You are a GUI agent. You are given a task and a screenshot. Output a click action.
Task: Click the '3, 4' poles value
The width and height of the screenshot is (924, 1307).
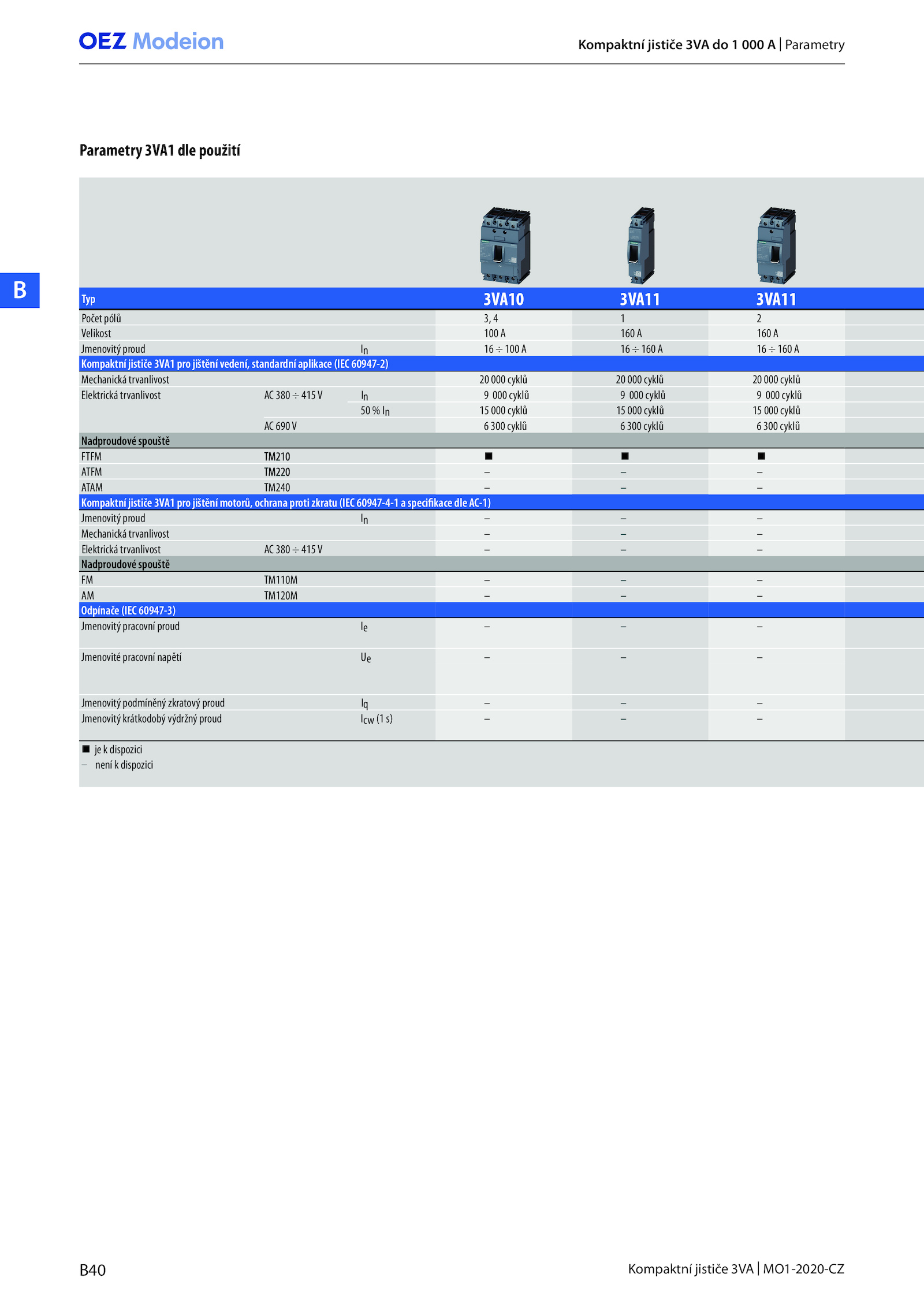click(491, 318)
